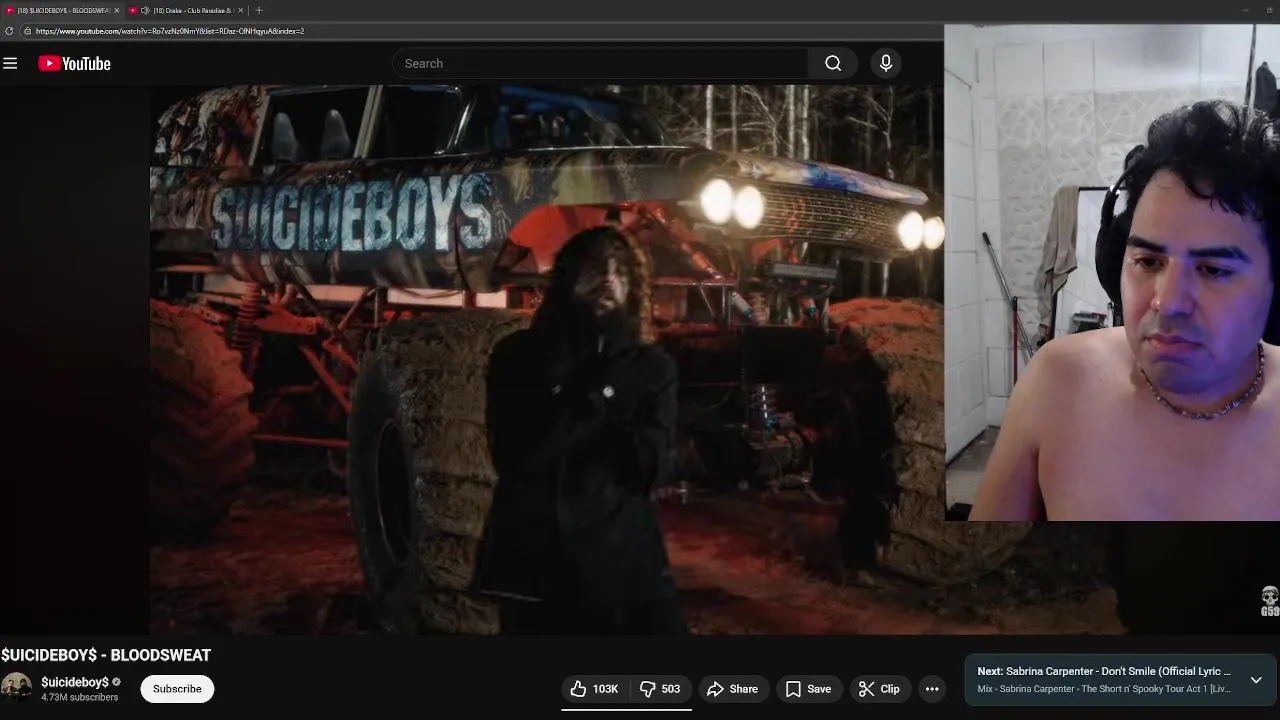Image resolution: width=1280 pixels, height=720 pixels.
Task: Pause the BLOODSWEAT video player
Action: 546,360
